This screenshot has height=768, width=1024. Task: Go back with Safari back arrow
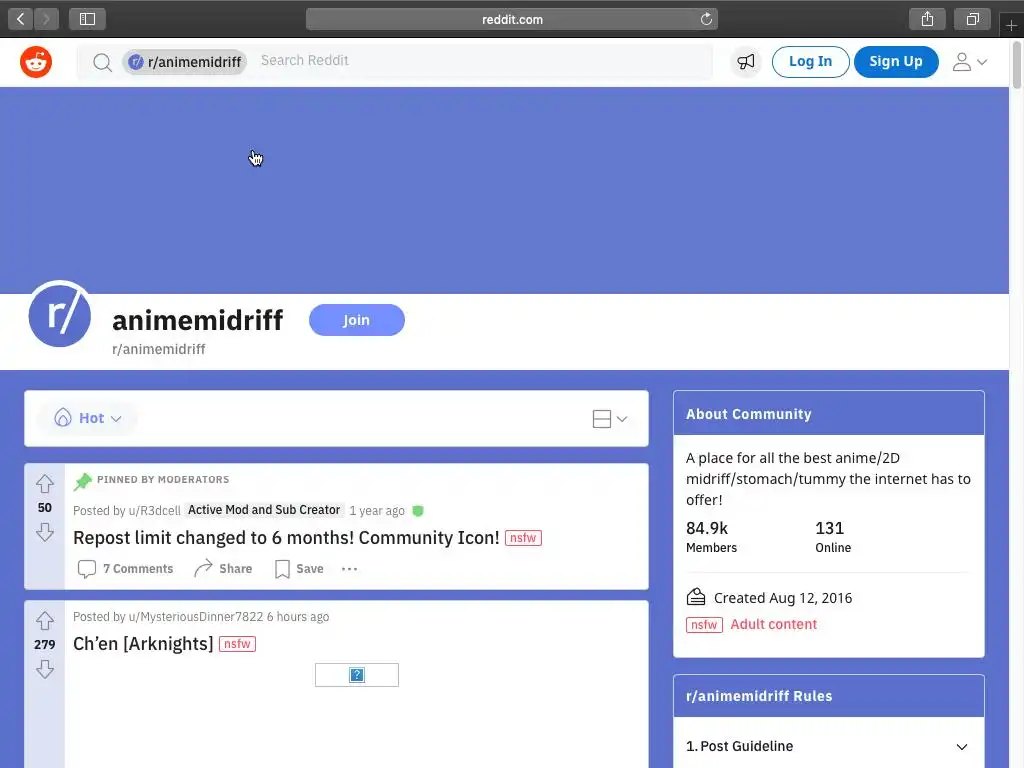21,19
